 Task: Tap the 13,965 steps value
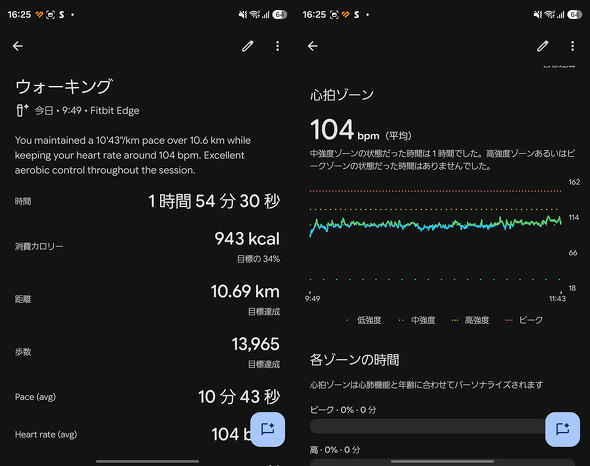click(255, 344)
